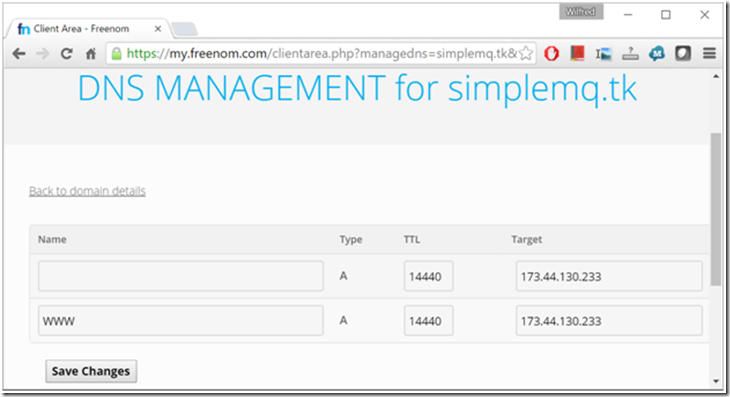Viewport: 730px width, 397px height.
Task: Click the empty Name field in first row
Action: [181, 276]
